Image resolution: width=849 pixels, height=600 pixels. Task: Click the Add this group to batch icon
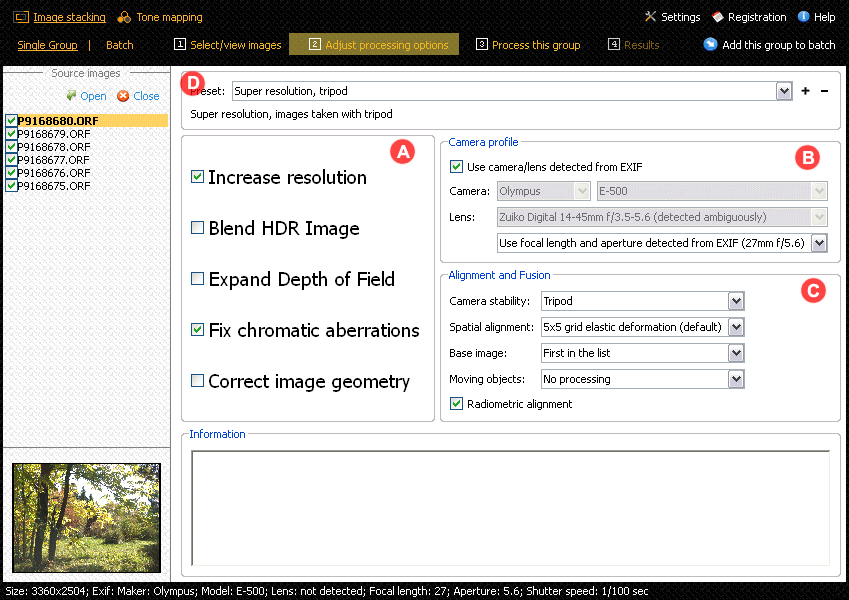pyautogui.click(x=710, y=44)
